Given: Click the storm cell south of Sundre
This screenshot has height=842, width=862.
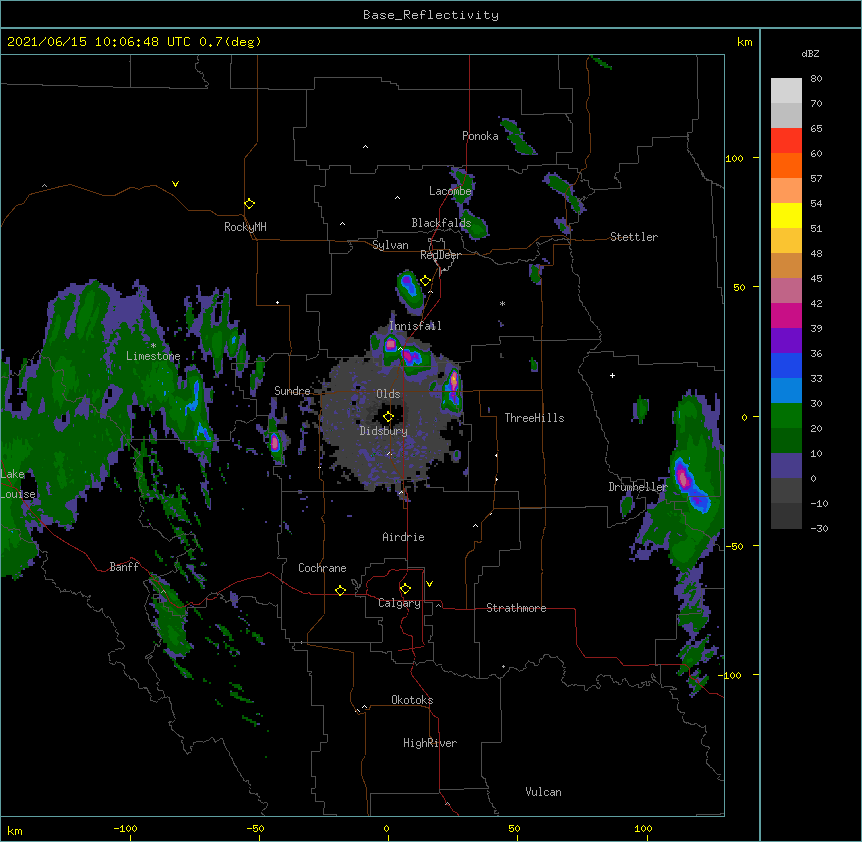Looking at the screenshot, I should 275,440.
